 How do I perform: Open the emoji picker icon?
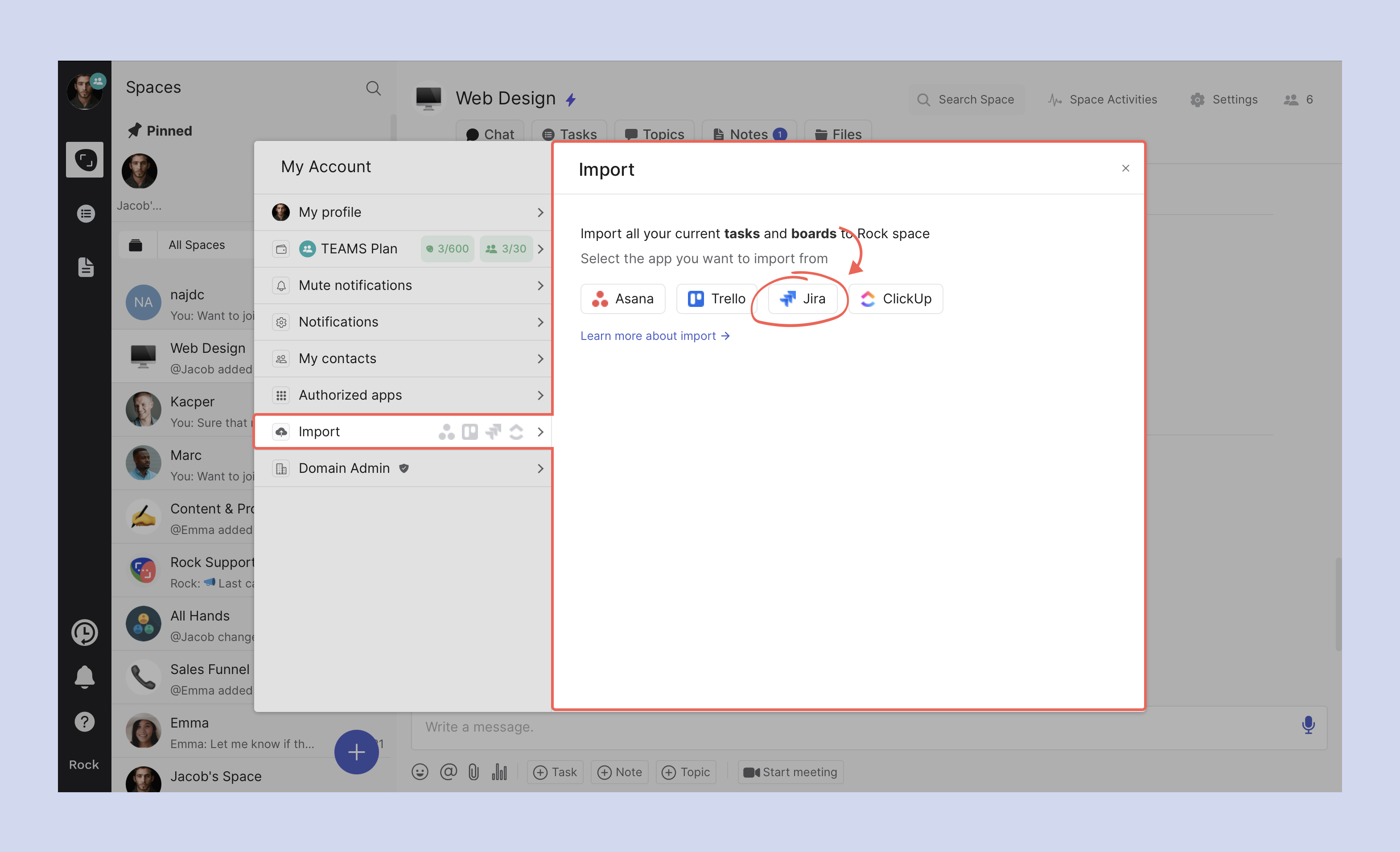point(420,772)
